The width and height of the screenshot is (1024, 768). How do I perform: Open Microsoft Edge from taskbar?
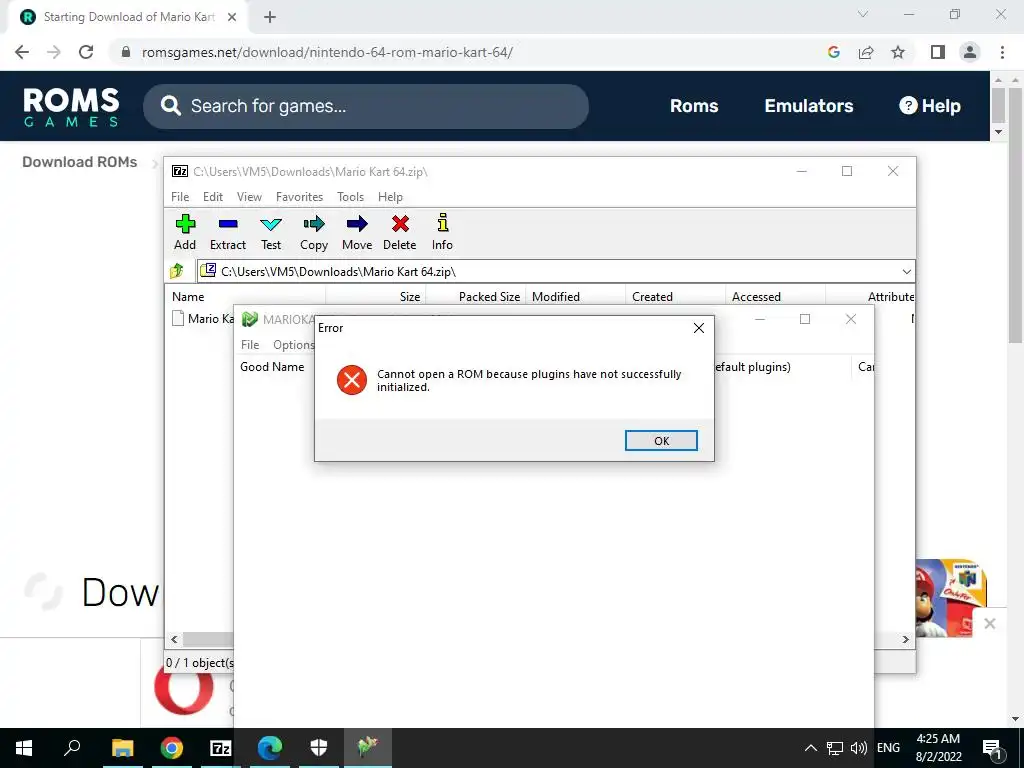[270, 747]
